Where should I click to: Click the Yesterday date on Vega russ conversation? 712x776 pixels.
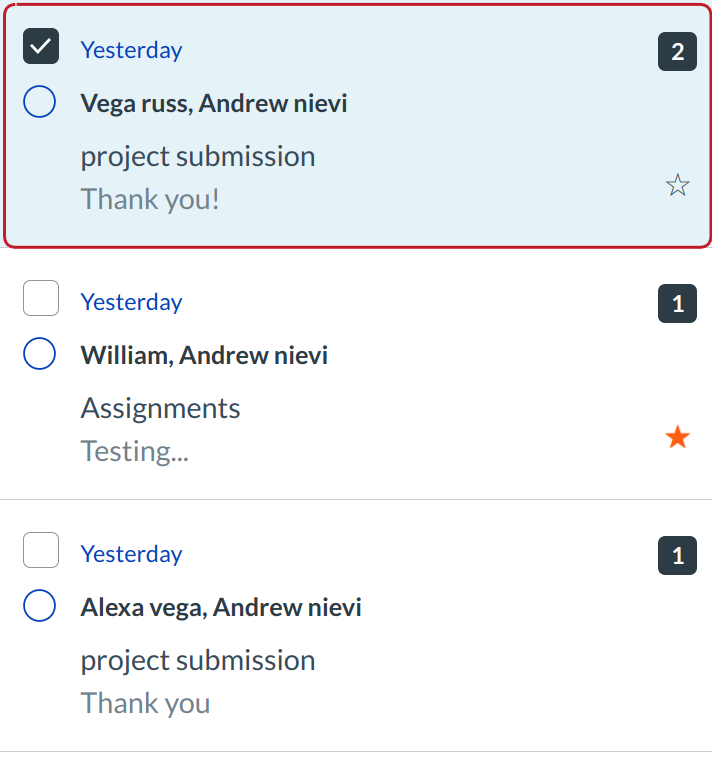coord(131,50)
